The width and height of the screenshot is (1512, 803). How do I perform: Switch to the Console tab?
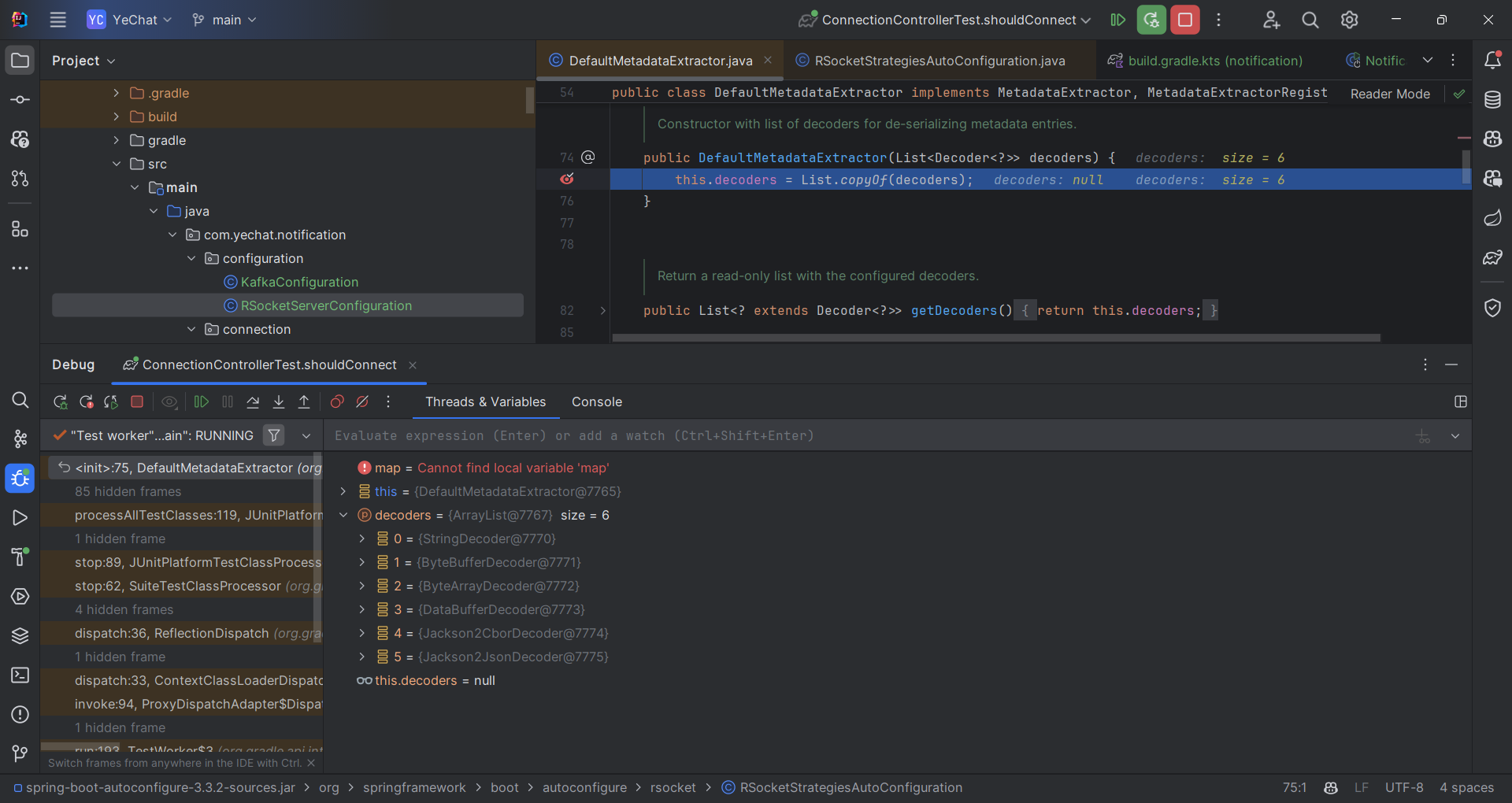[597, 401]
